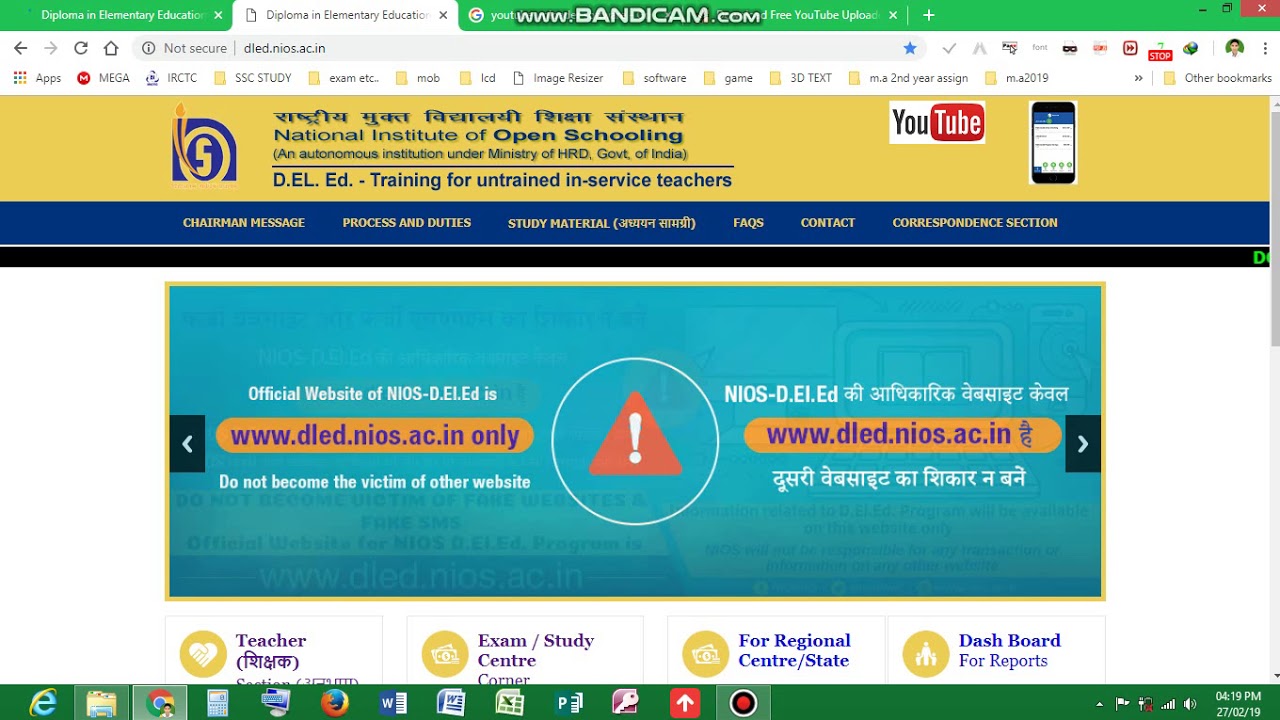Click the NIOS logo in the header
This screenshot has width=1280, height=720.
pyautogui.click(x=204, y=146)
